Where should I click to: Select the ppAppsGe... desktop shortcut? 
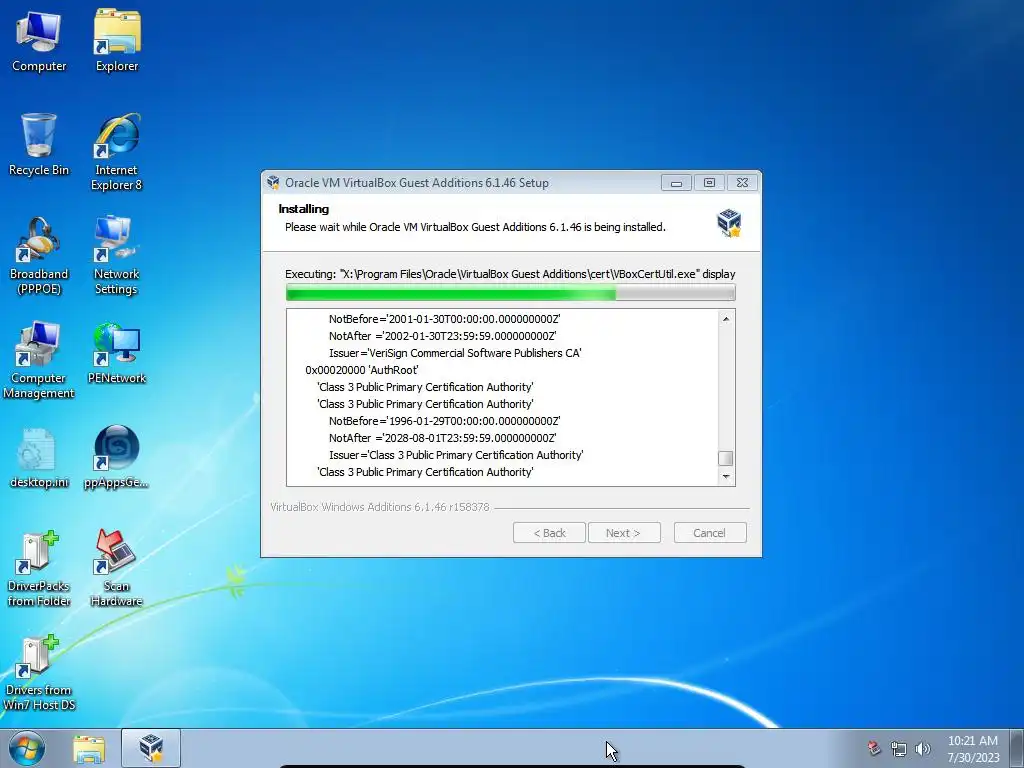116,457
